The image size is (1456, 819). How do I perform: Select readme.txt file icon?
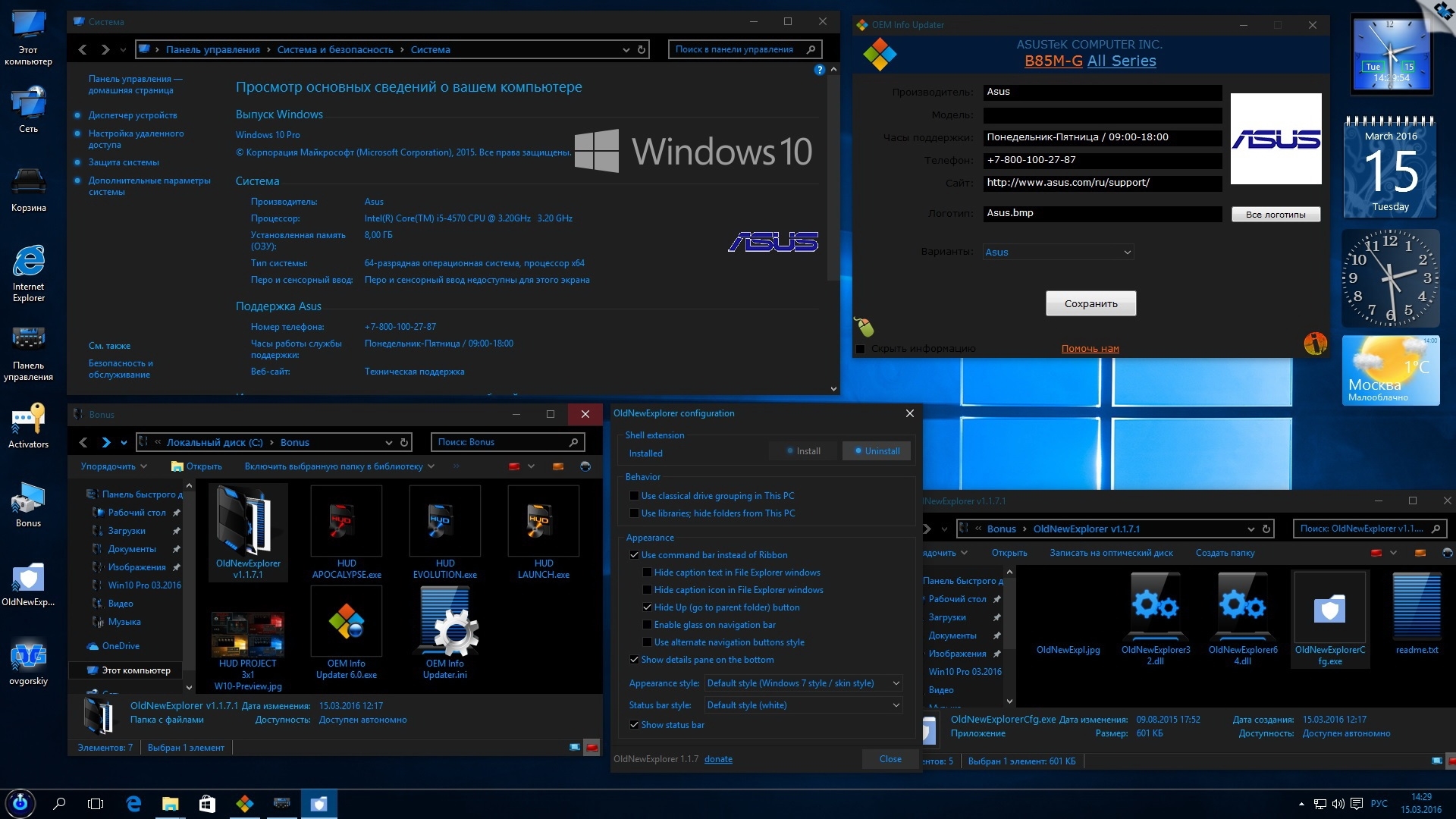coord(1417,614)
